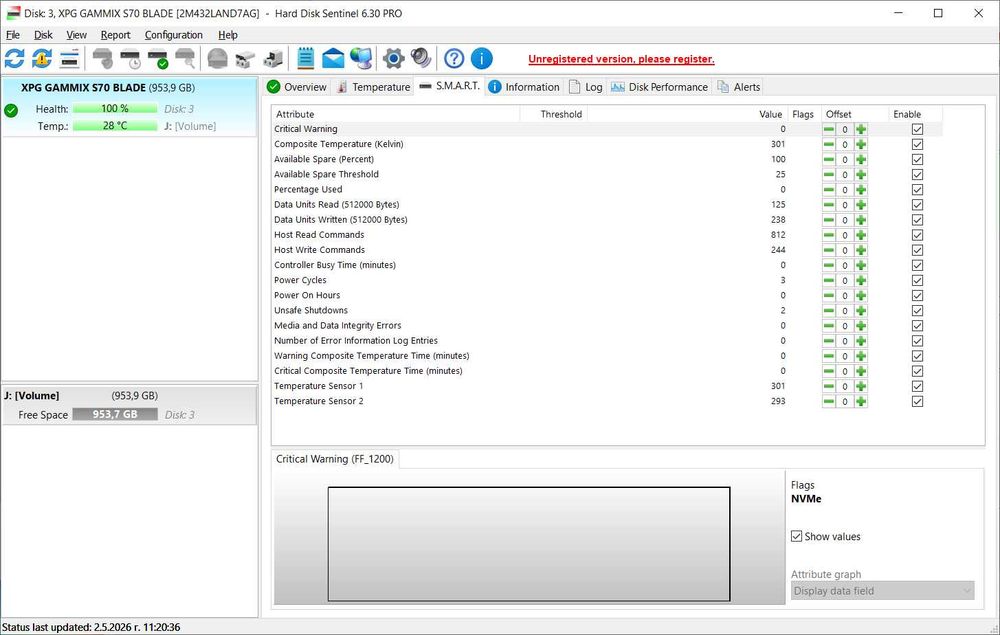Image resolution: width=1000 pixels, height=635 pixels.
Task: Increase offset for Critical Warning with plus
Action: tap(861, 129)
